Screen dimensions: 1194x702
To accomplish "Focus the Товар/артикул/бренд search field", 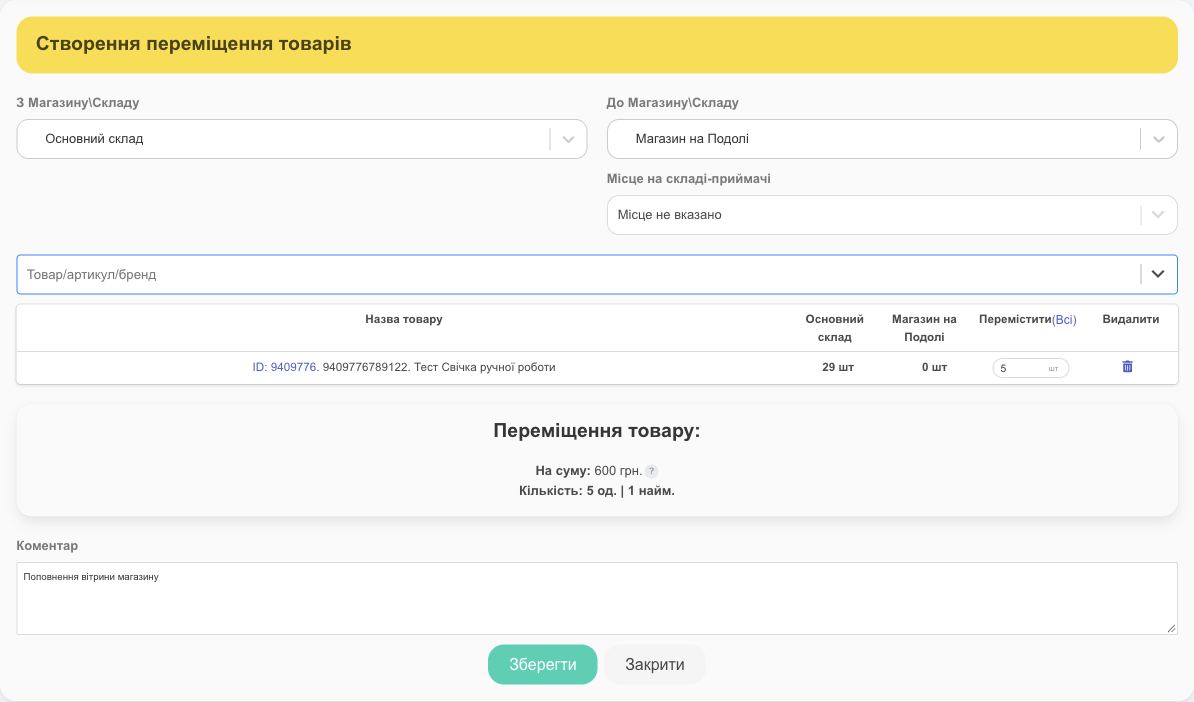I will (579, 274).
